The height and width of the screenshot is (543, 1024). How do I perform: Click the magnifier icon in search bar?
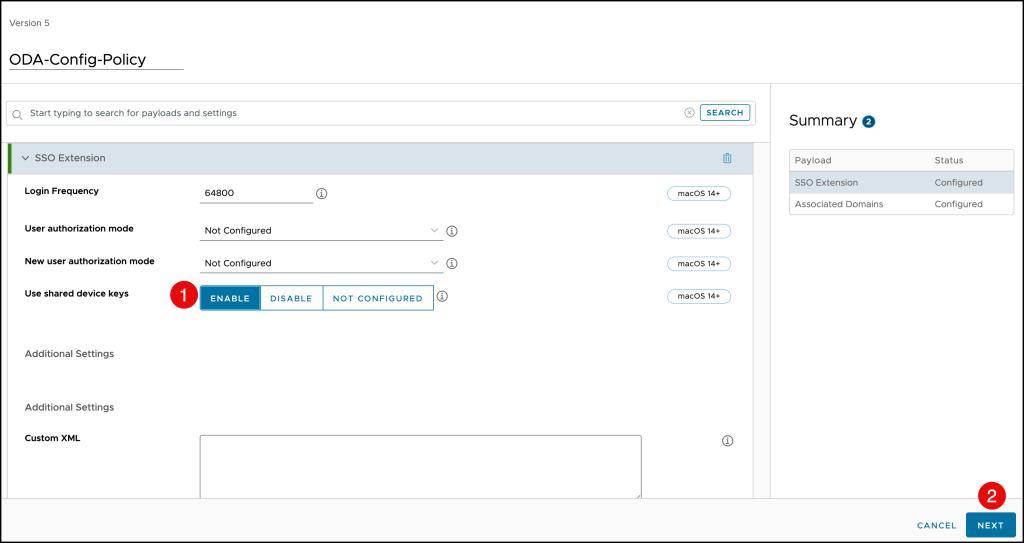coord(17,114)
